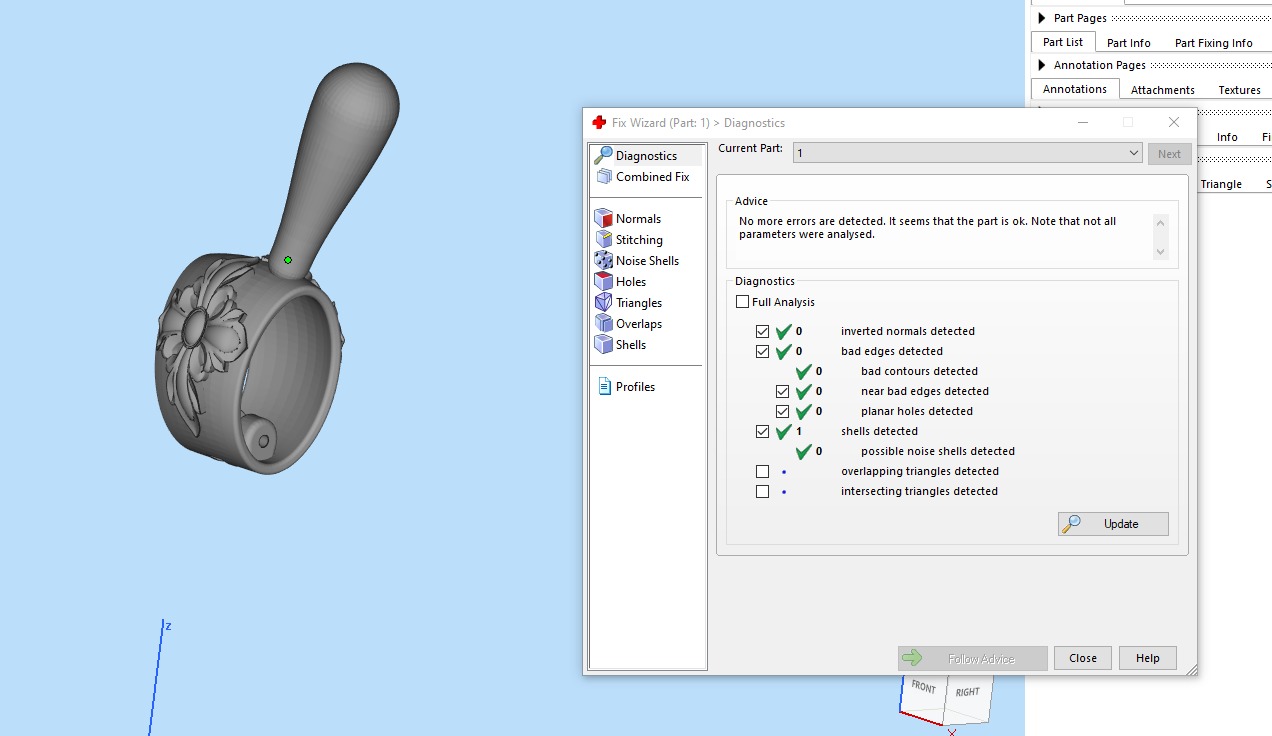Open the Triangle tab in side panel

pyautogui.click(x=1221, y=184)
